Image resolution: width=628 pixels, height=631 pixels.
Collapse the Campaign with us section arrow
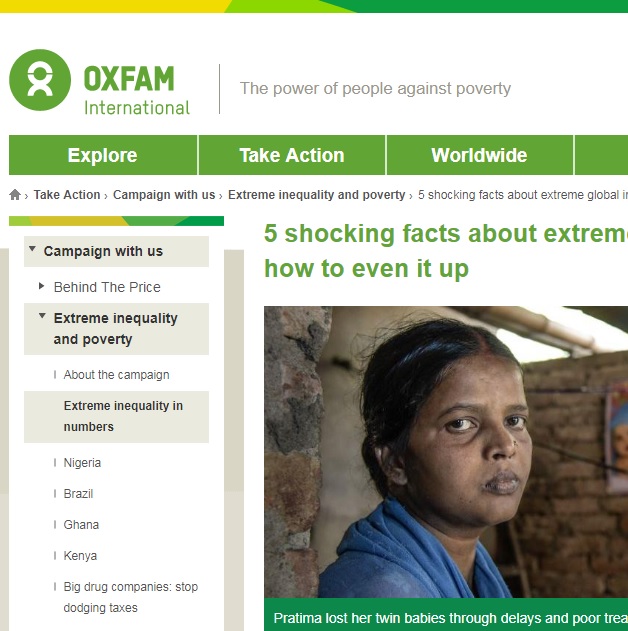click(x=32, y=249)
